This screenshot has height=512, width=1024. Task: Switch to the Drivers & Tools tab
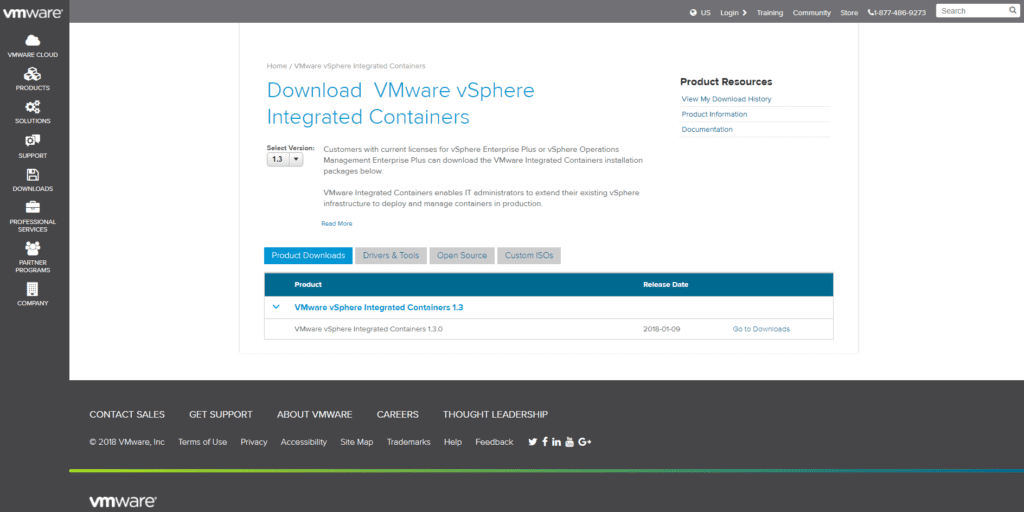[391, 255]
